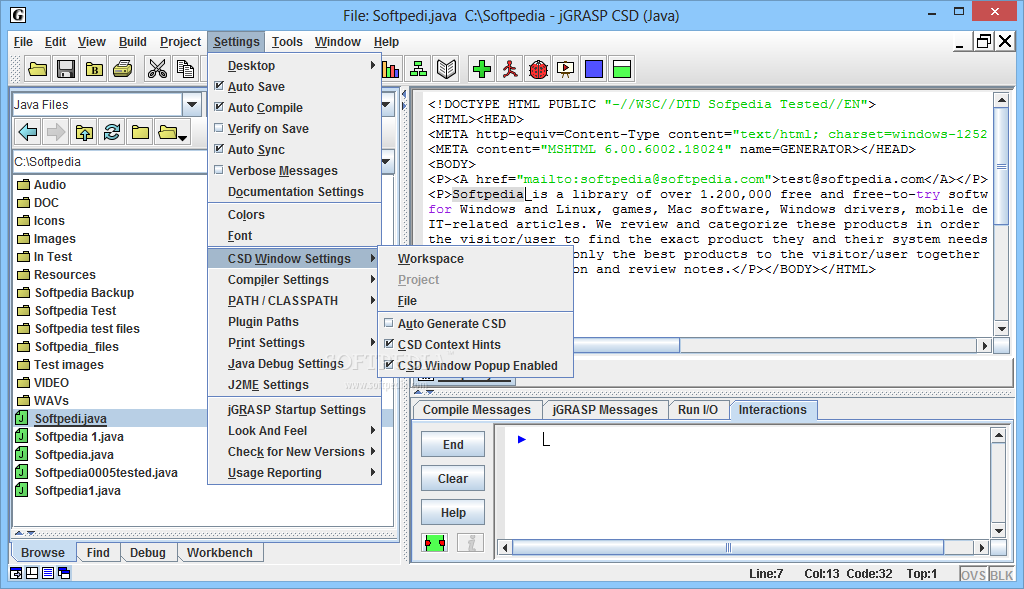The image size is (1024, 589).
Task: Go up one folder with the up-folder icon
Action: tap(84, 133)
